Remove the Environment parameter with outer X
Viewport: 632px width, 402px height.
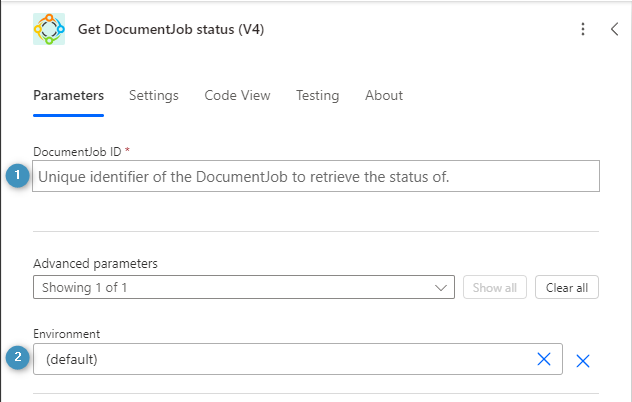click(583, 361)
